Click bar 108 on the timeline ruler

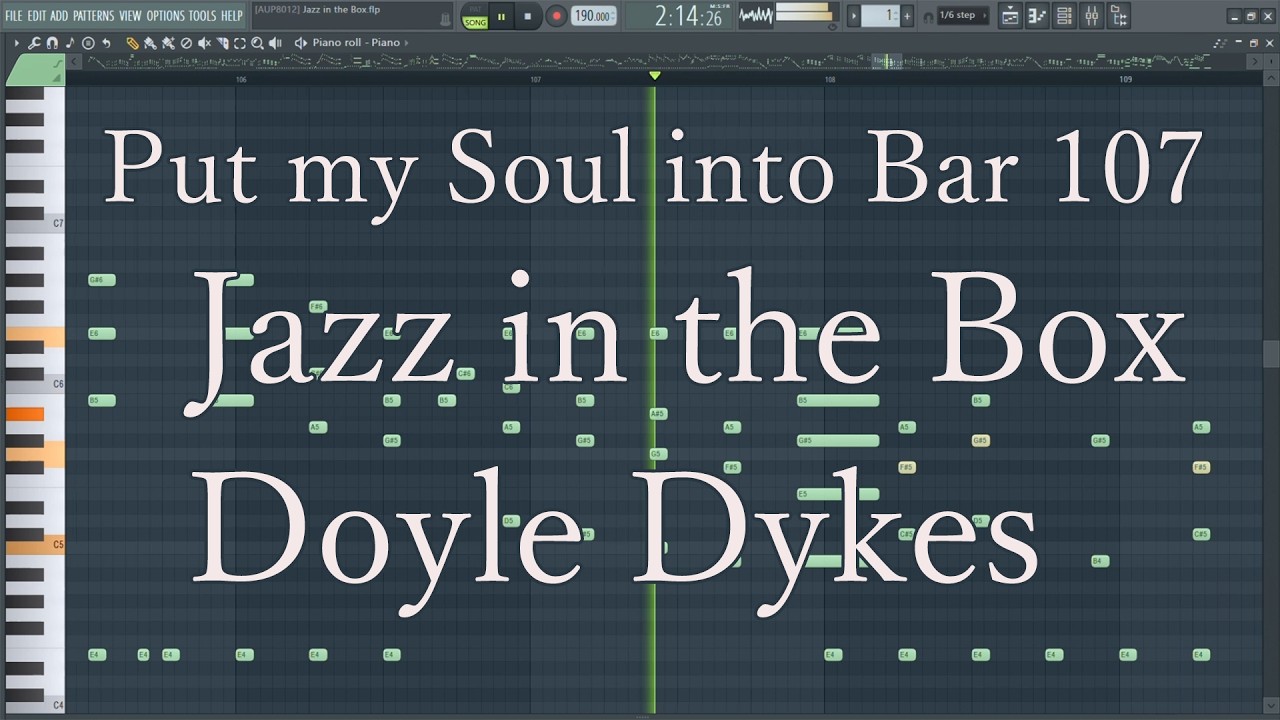(830, 80)
